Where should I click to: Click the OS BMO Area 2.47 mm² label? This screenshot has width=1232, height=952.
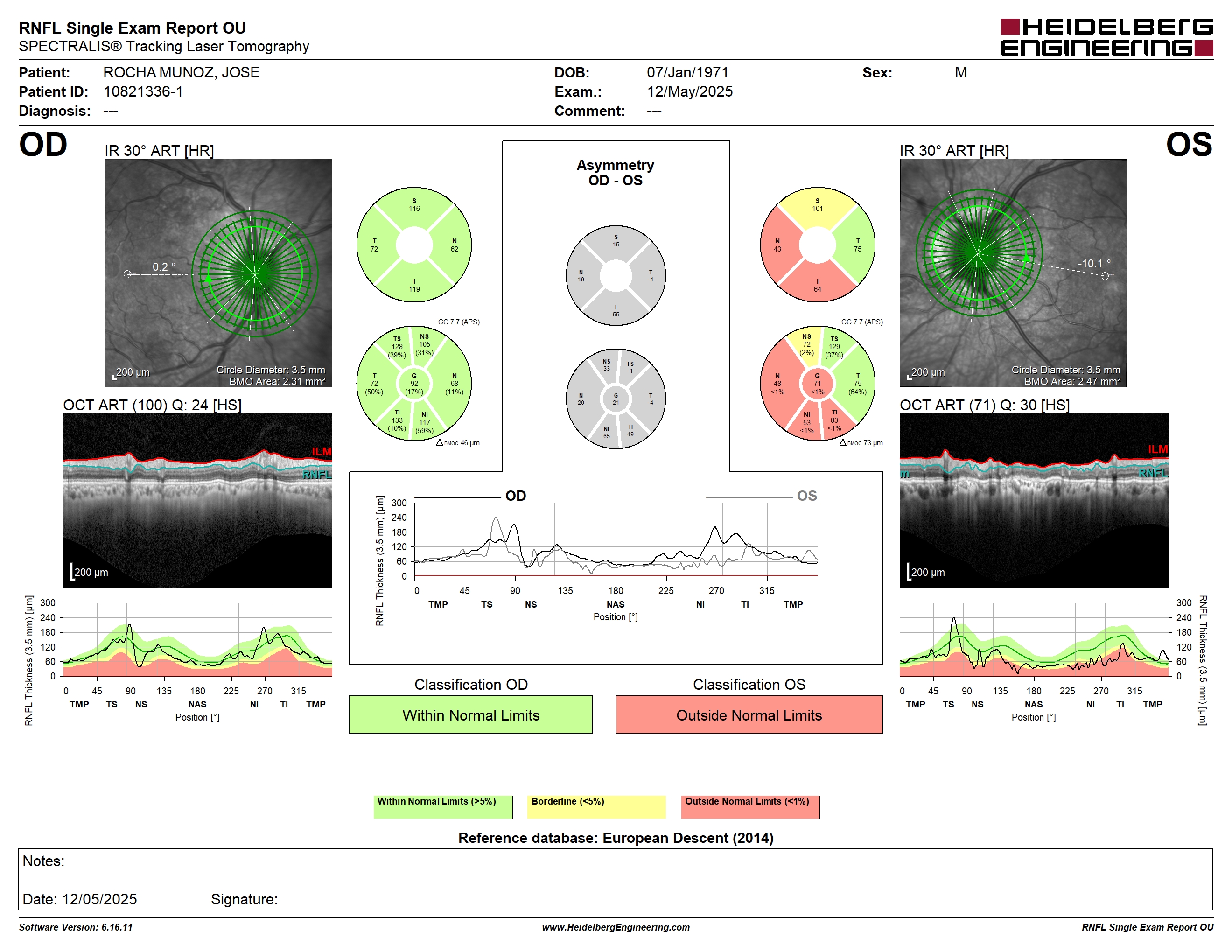pos(1072,381)
